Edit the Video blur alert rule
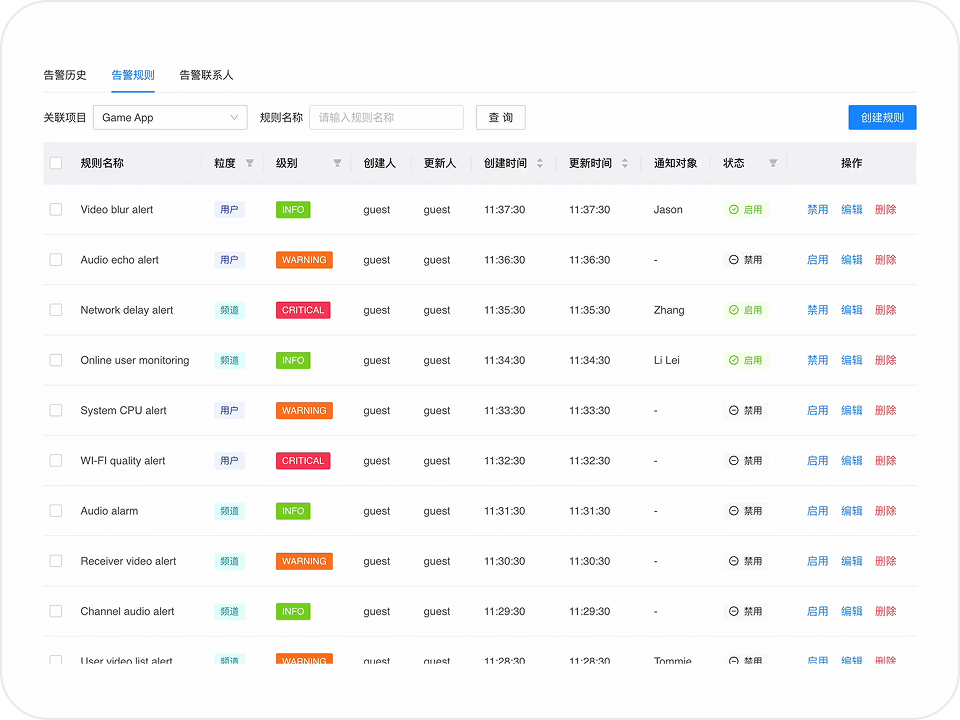 [x=852, y=209]
